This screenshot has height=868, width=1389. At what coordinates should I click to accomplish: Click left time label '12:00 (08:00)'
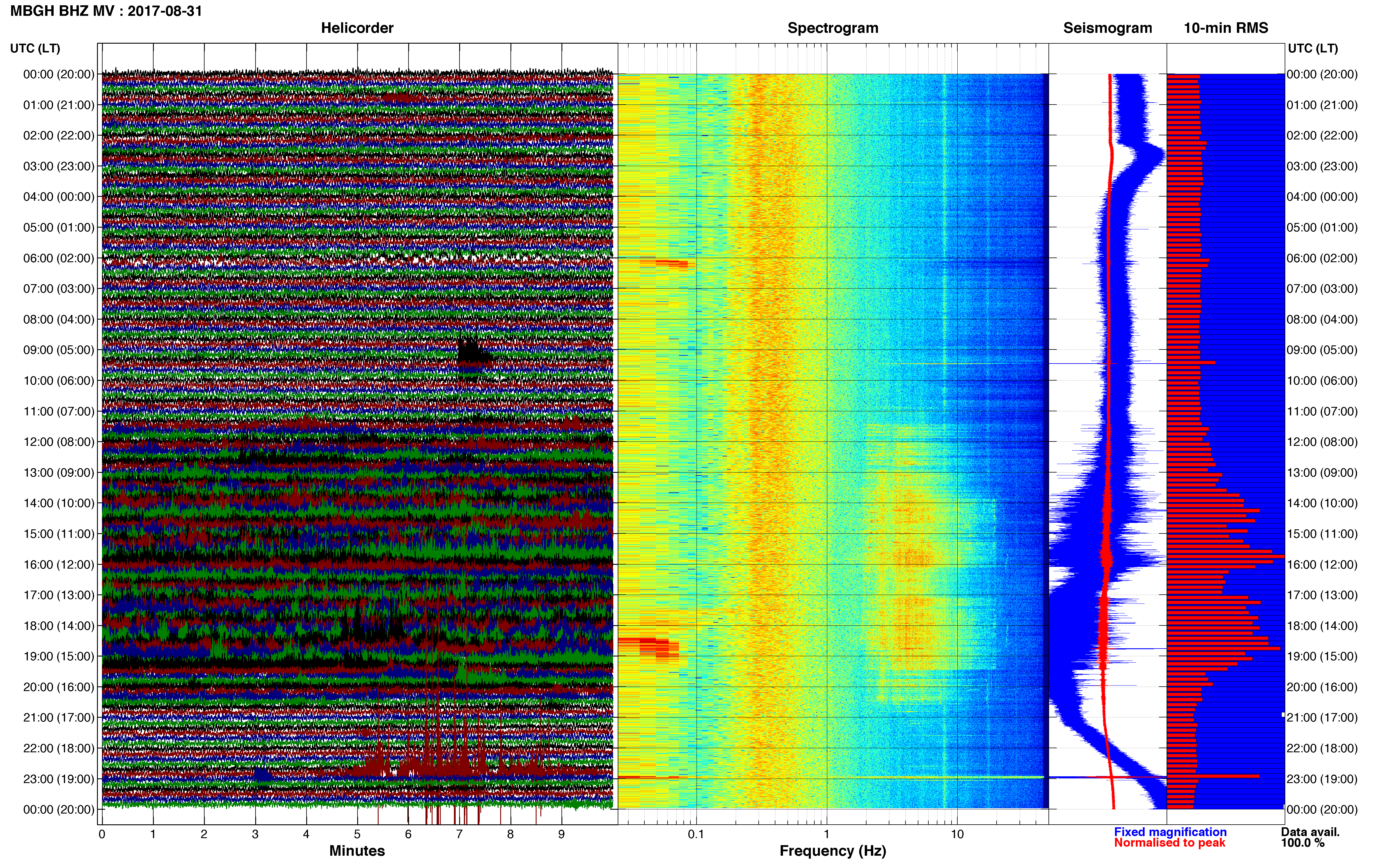click(59, 442)
